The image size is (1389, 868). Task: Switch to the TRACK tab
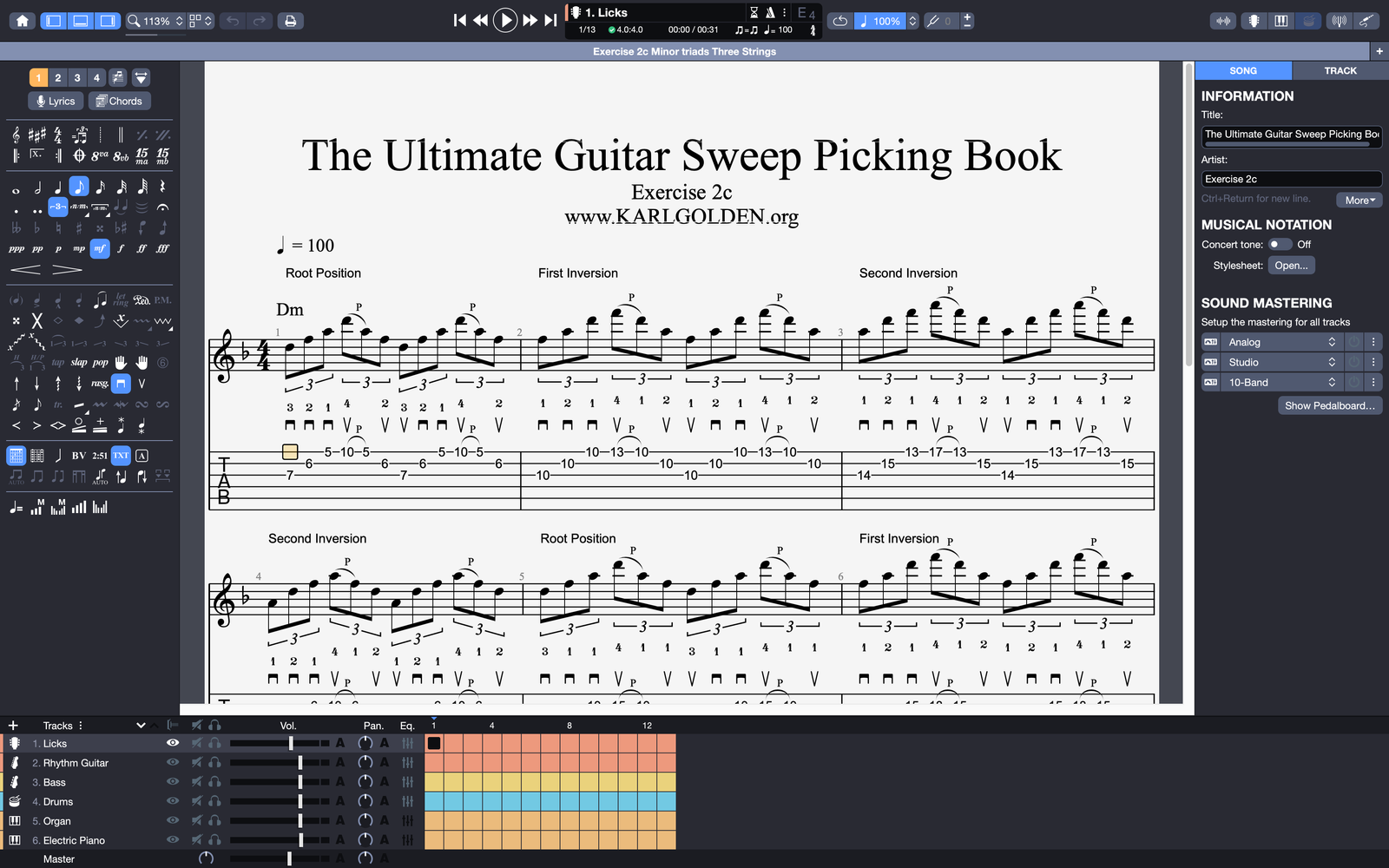[1340, 71]
